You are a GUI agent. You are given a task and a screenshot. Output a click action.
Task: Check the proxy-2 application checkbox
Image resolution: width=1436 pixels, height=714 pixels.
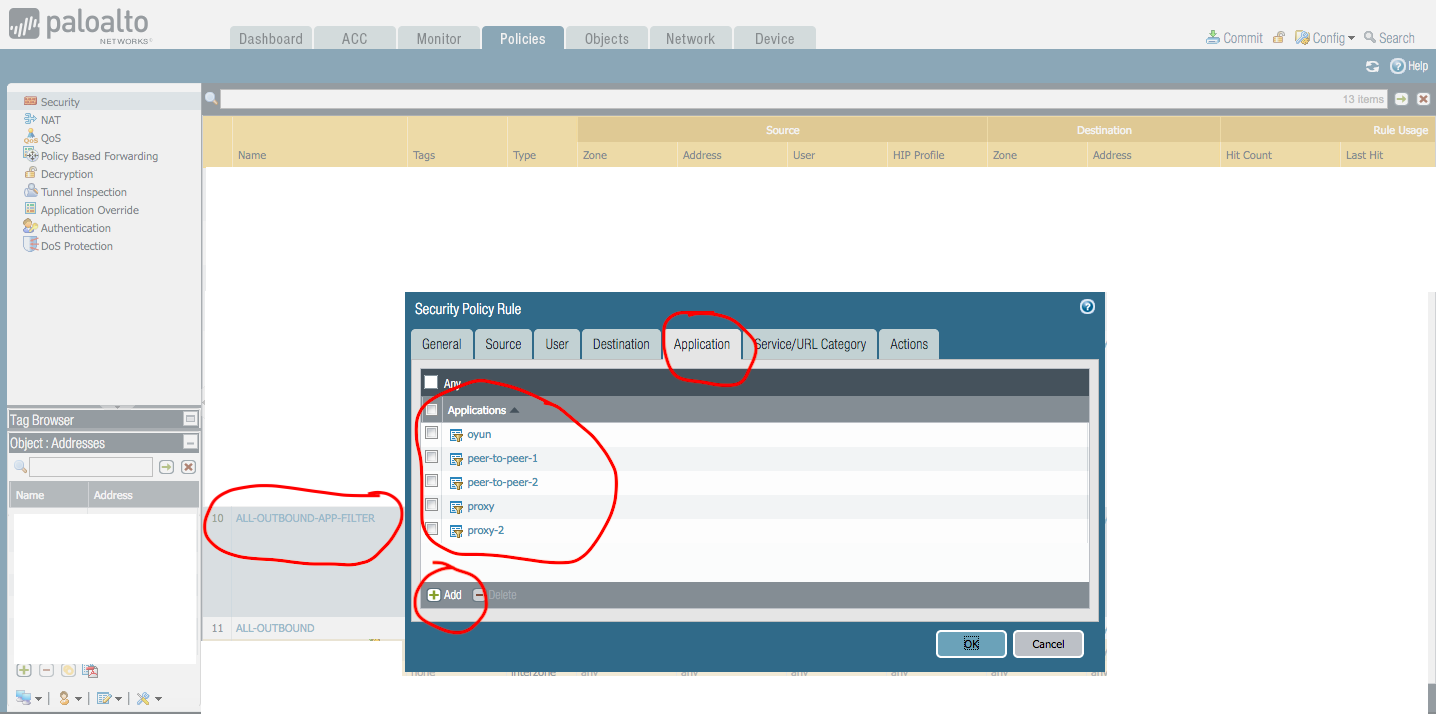tap(431, 529)
